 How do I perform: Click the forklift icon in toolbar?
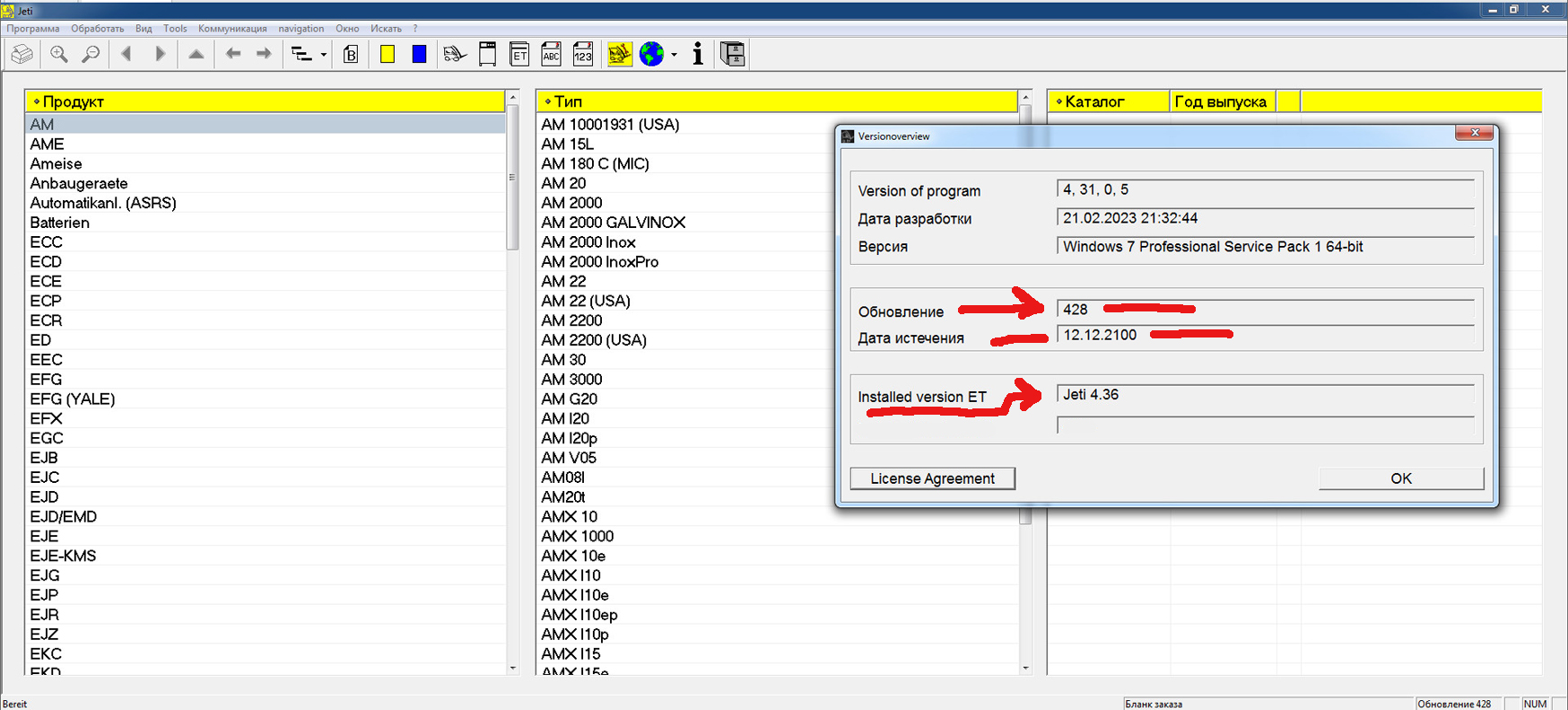coord(455,55)
